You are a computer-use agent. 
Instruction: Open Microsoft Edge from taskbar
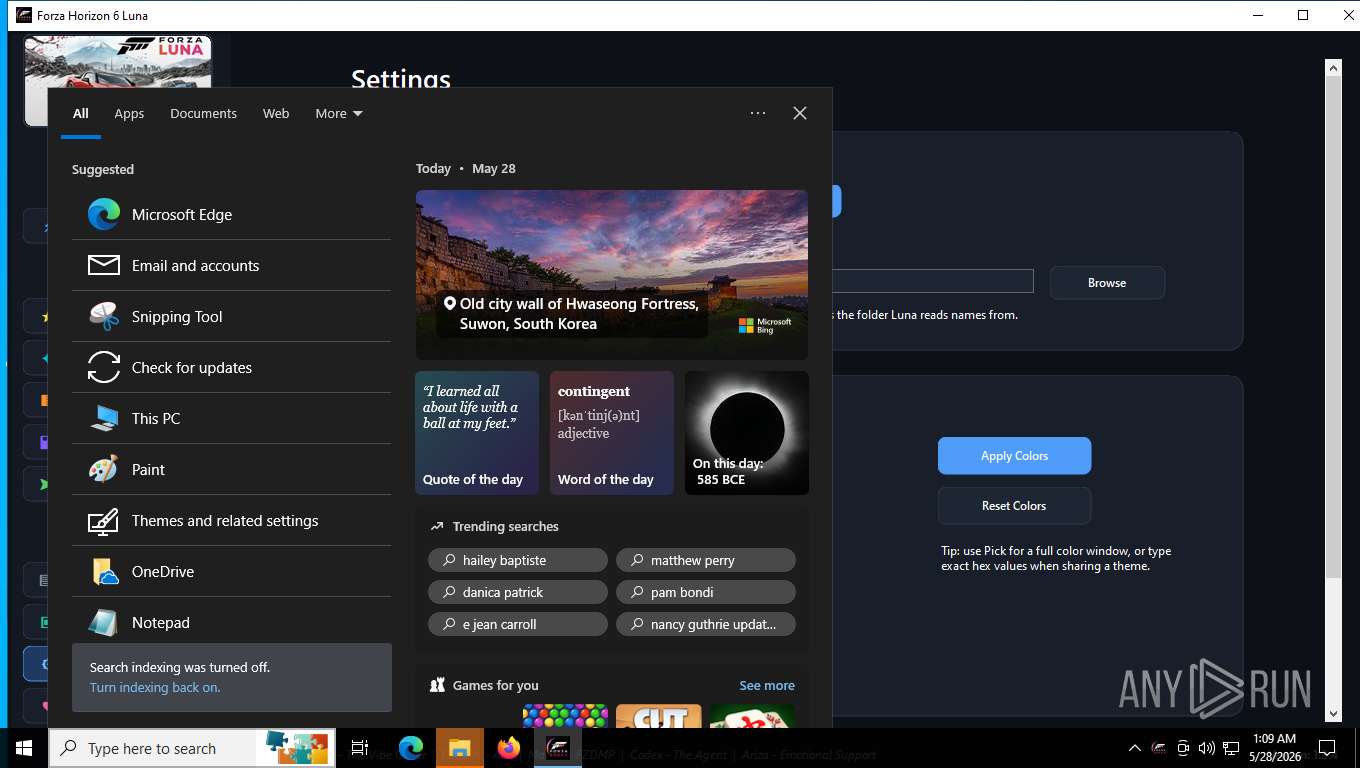(x=410, y=748)
